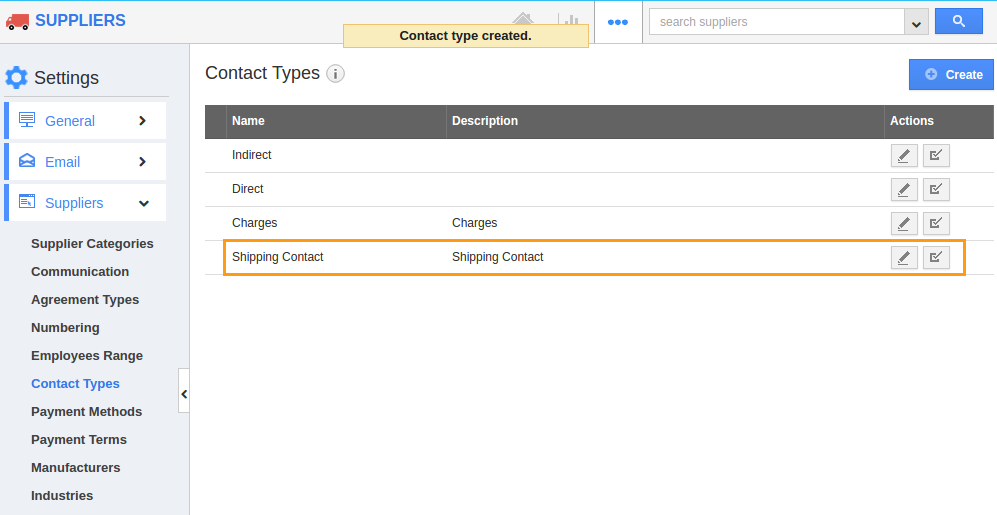This screenshot has height=515, width=997.
Task: Open Industries settings
Action: pos(62,495)
